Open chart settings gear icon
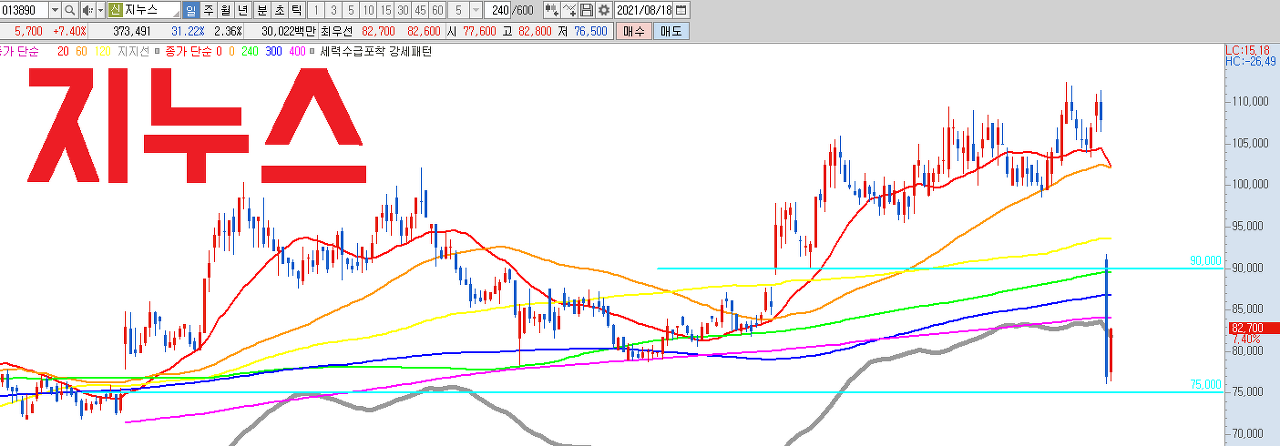The height and width of the screenshot is (446, 1280). tap(603, 10)
